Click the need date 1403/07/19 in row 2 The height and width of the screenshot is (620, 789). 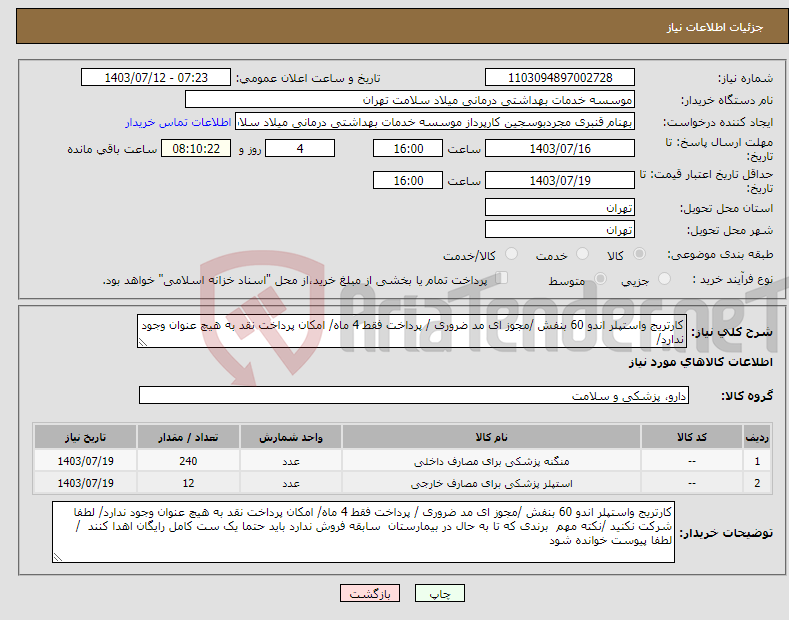85,483
